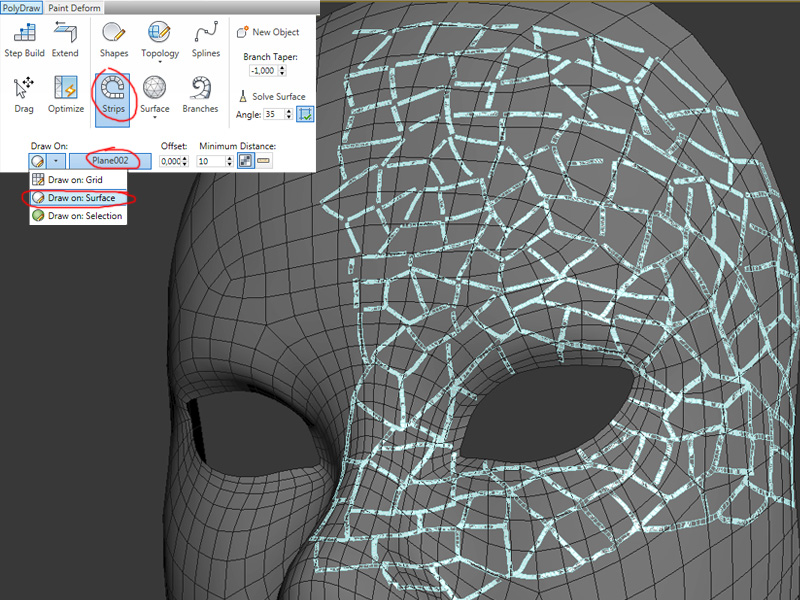800x600 pixels.
Task: Activate the Strips tool
Action: coord(113,95)
